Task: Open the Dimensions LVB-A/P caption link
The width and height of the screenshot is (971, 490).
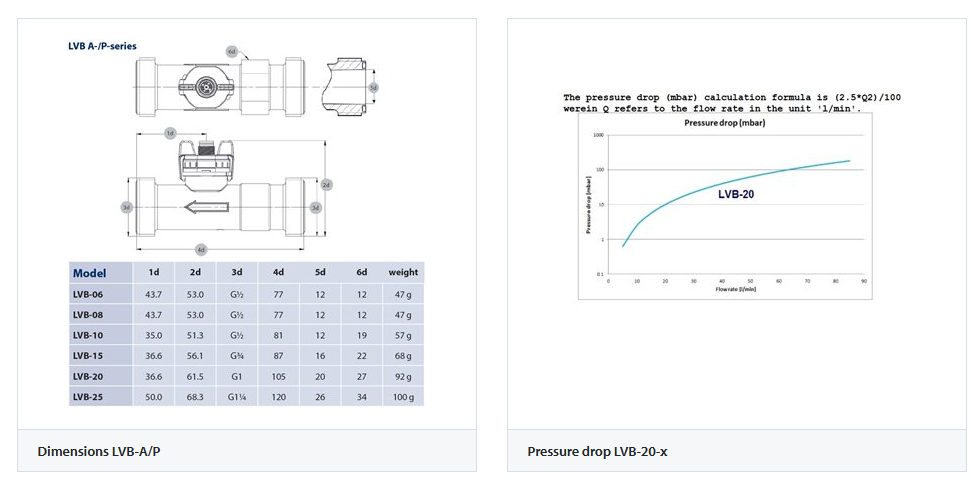Action: tap(98, 452)
